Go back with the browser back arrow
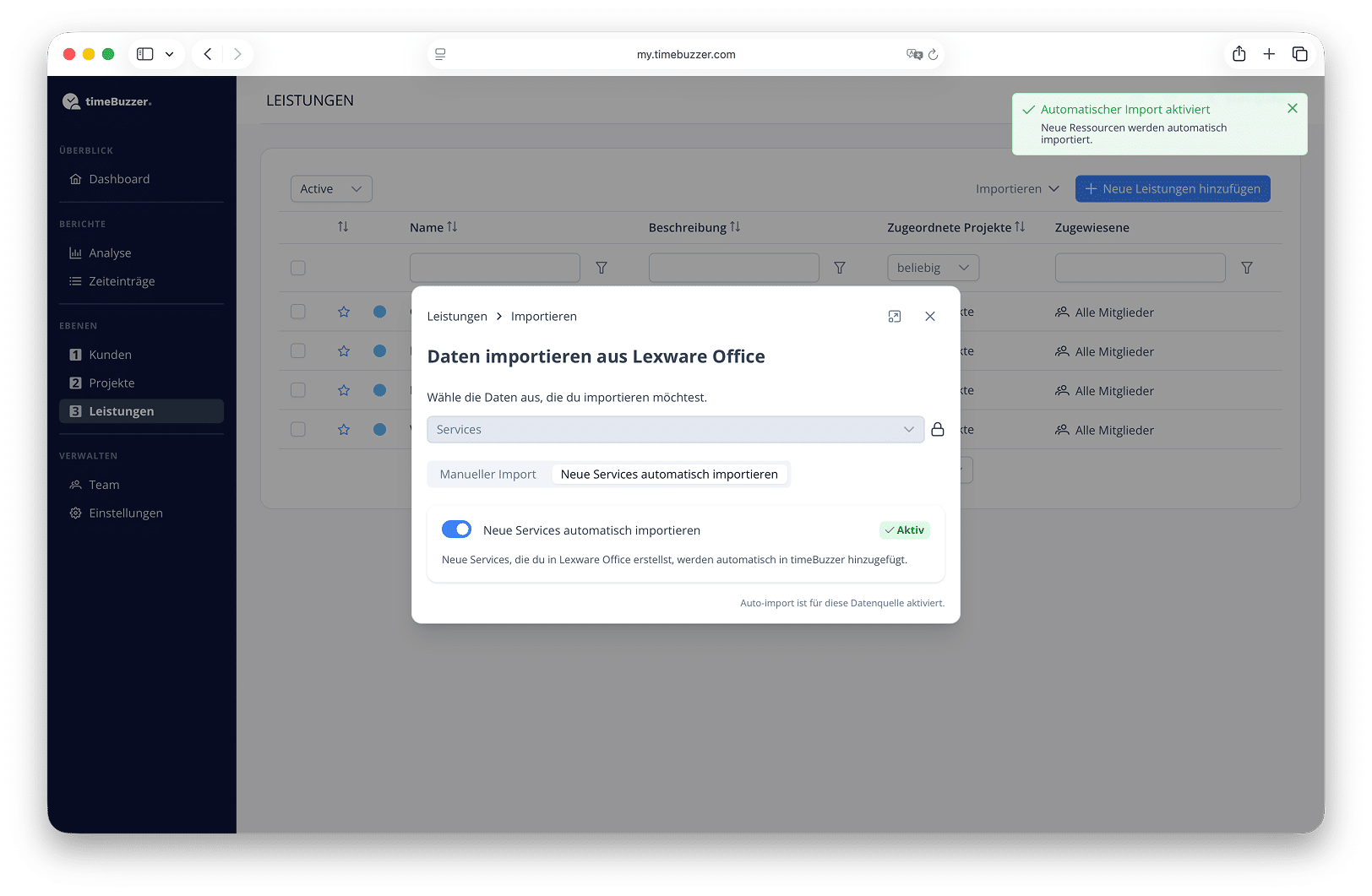1372x896 pixels. click(208, 54)
